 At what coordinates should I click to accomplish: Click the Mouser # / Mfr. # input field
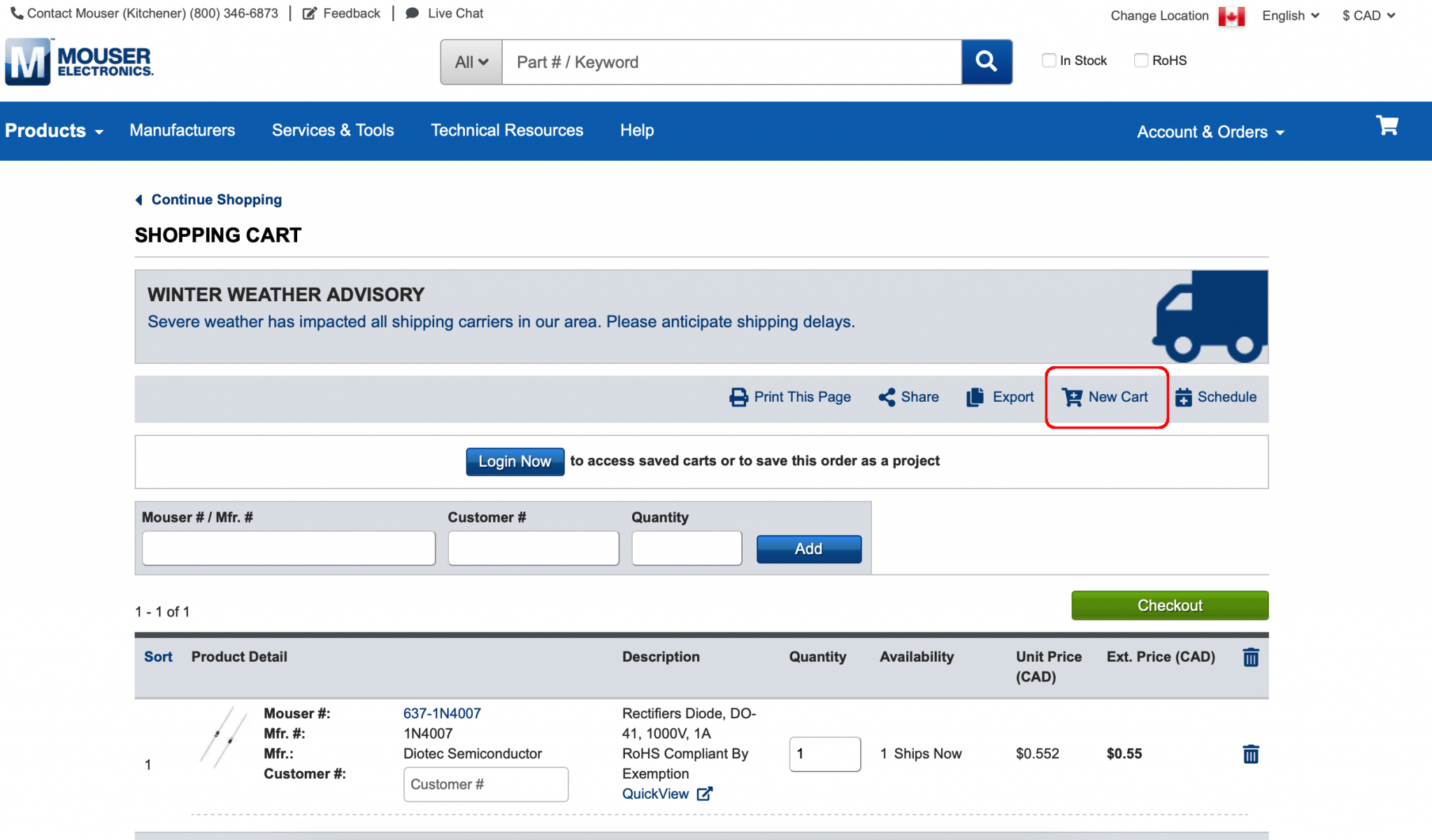(x=288, y=548)
